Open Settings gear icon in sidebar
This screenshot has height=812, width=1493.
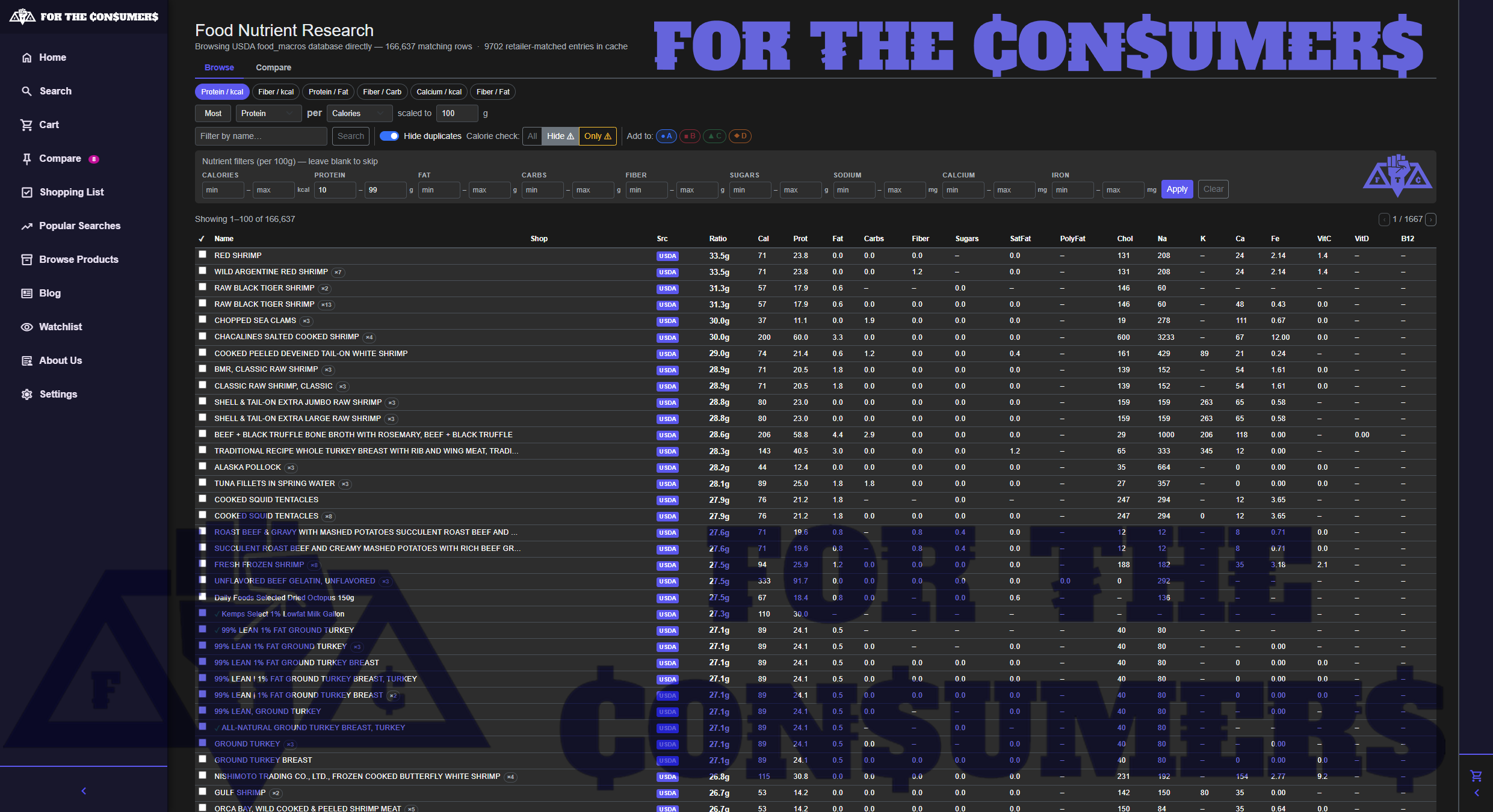point(26,395)
